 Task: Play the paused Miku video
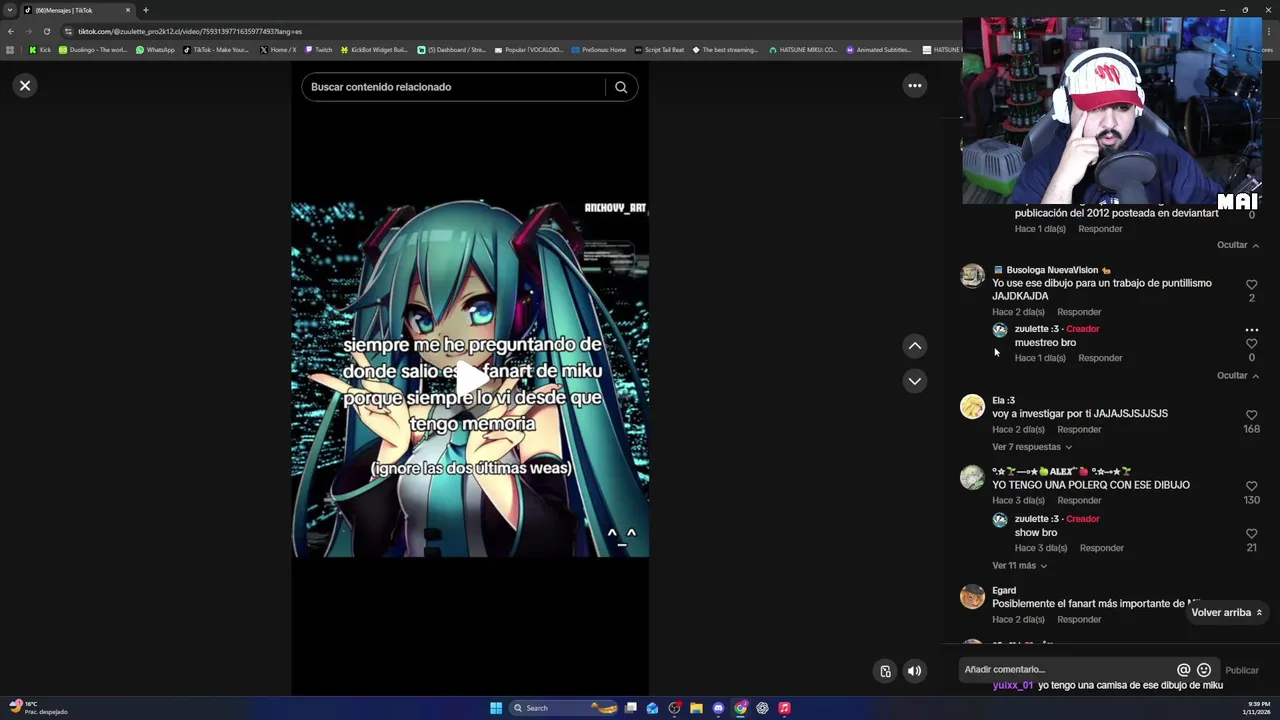[470, 378]
